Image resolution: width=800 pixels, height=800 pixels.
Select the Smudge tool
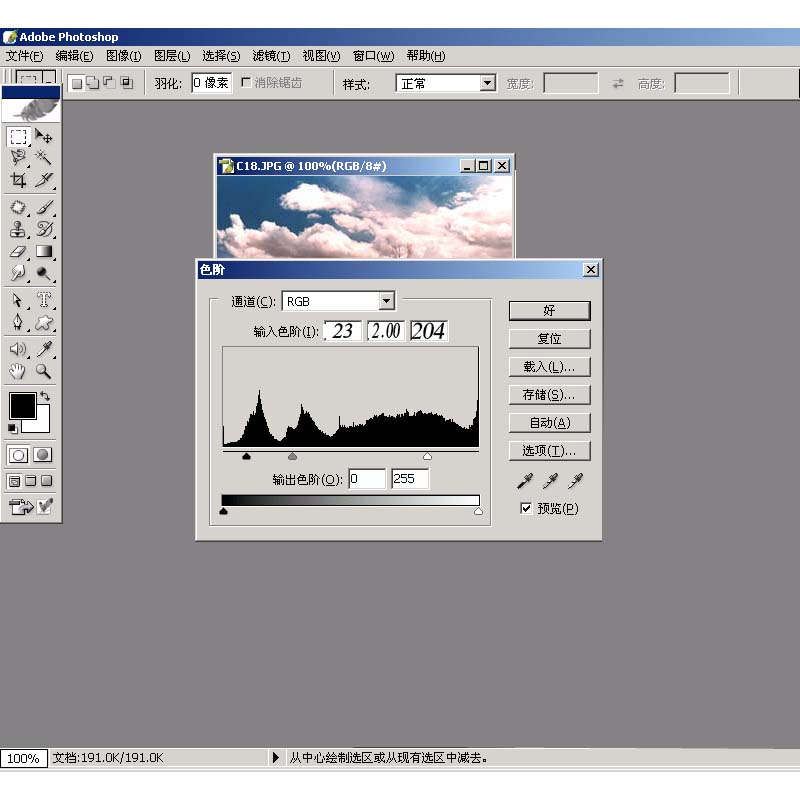(18, 273)
